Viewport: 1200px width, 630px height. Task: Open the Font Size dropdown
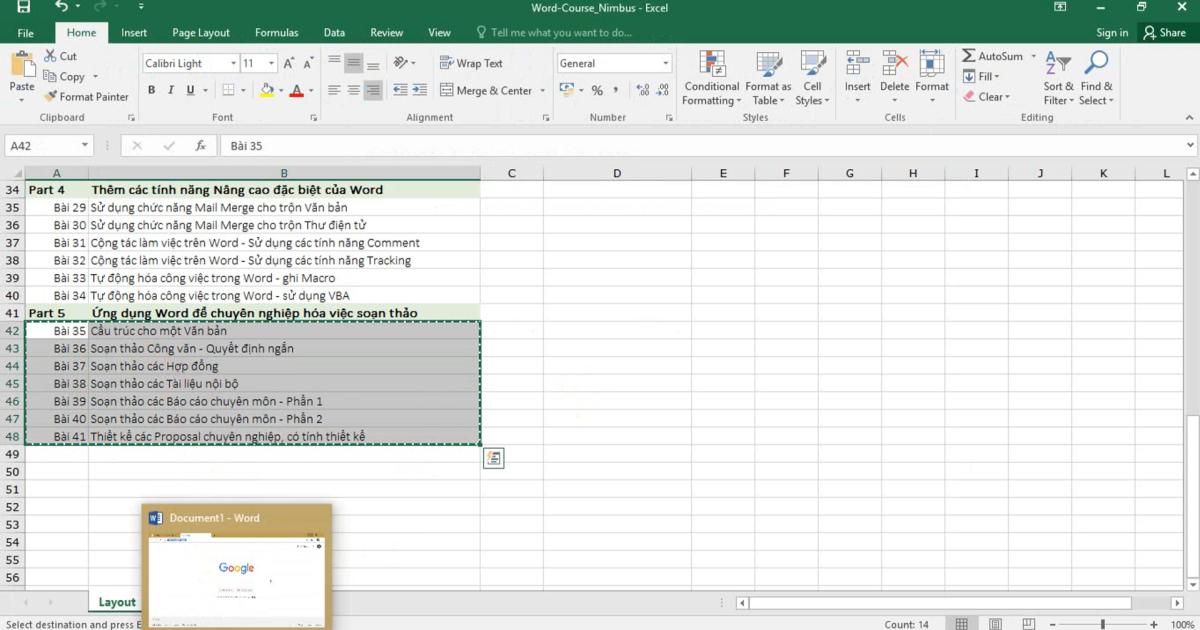(272, 62)
